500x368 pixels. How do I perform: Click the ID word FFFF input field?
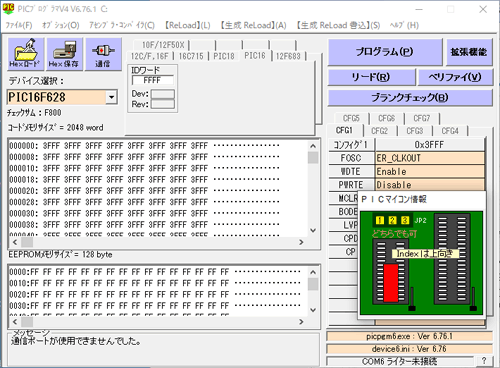click(153, 80)
